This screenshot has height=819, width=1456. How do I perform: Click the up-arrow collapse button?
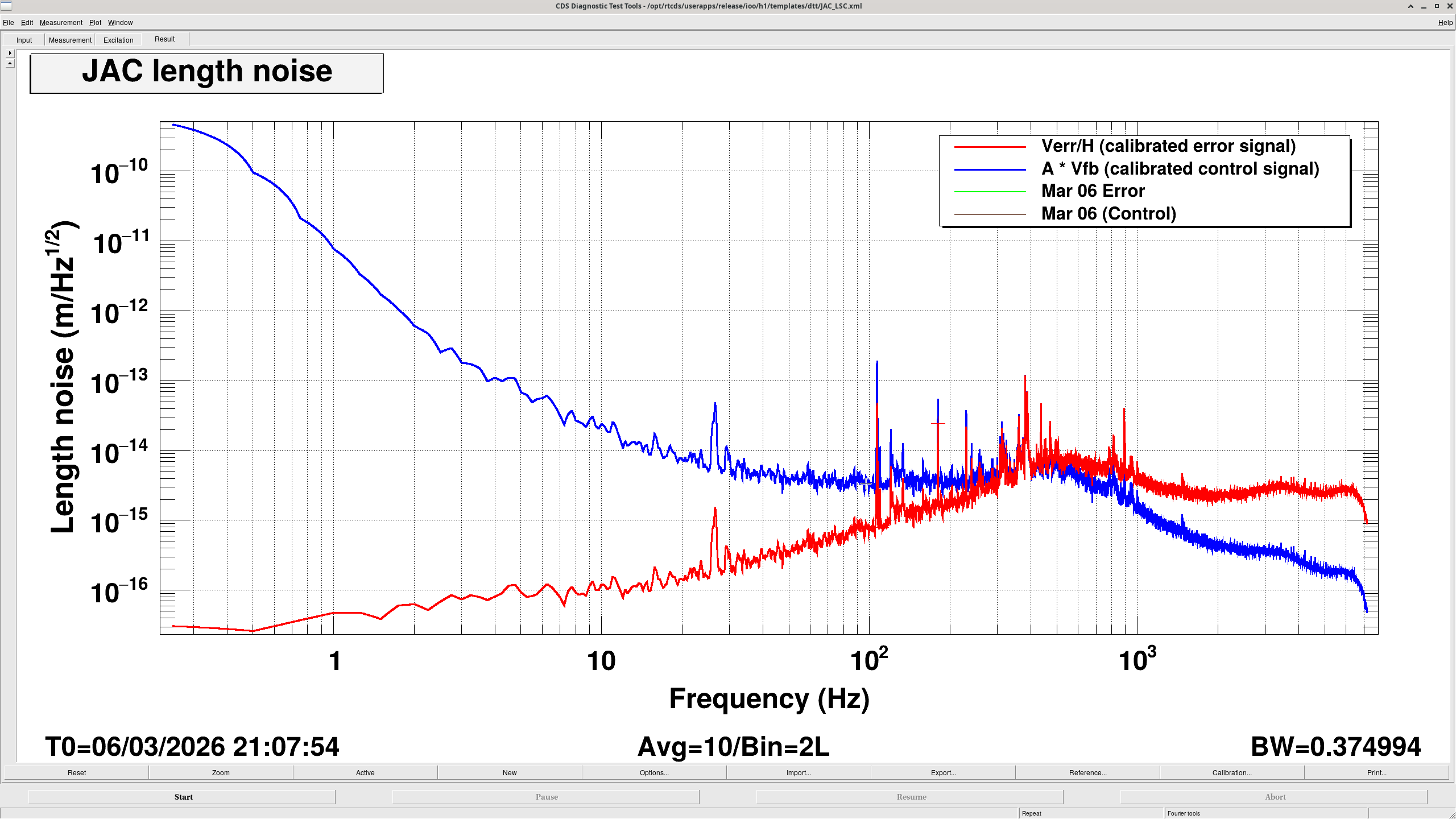10,63
